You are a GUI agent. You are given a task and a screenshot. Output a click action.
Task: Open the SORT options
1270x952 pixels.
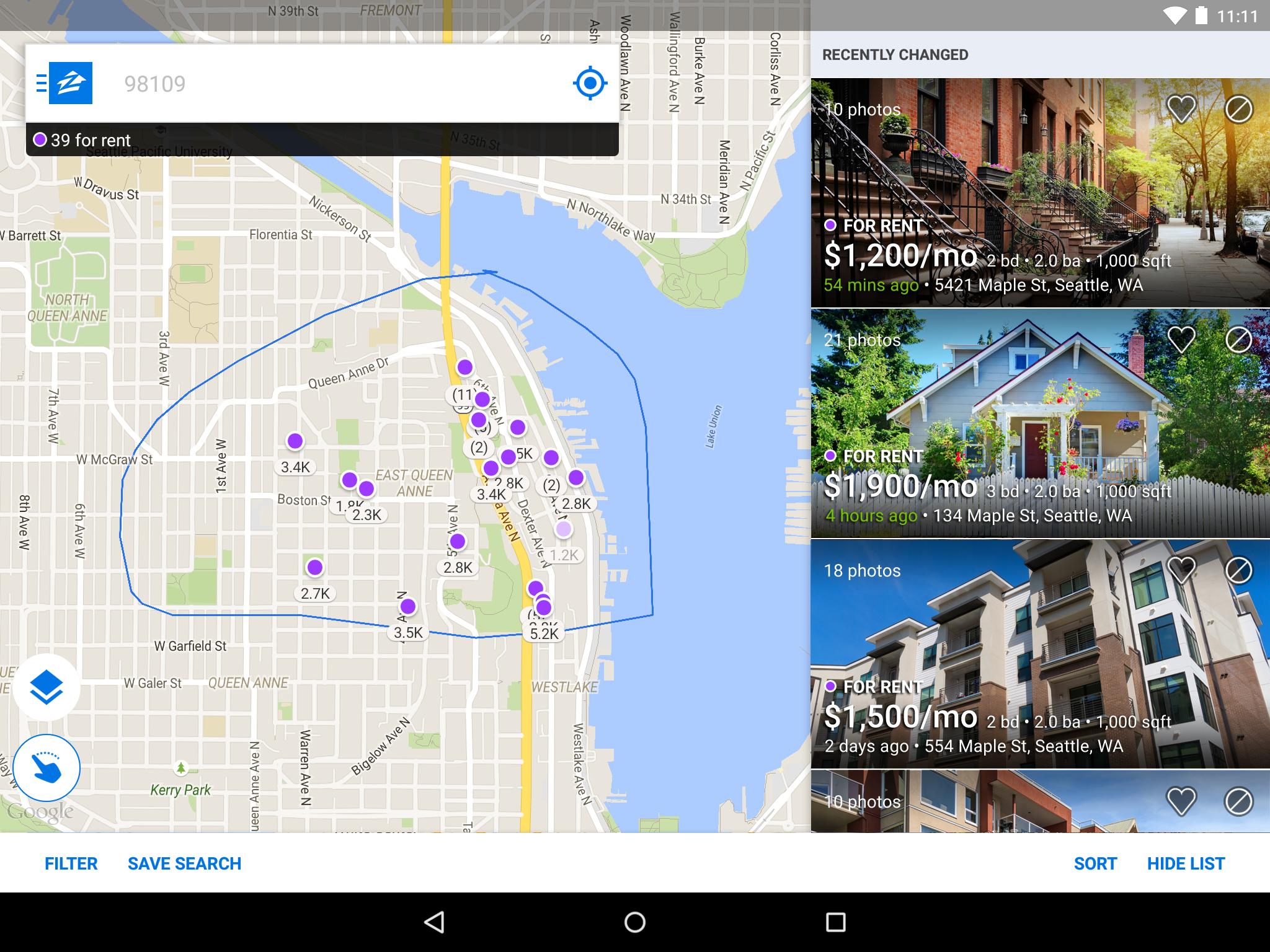pyautogui.click(x=1095, y=863)
